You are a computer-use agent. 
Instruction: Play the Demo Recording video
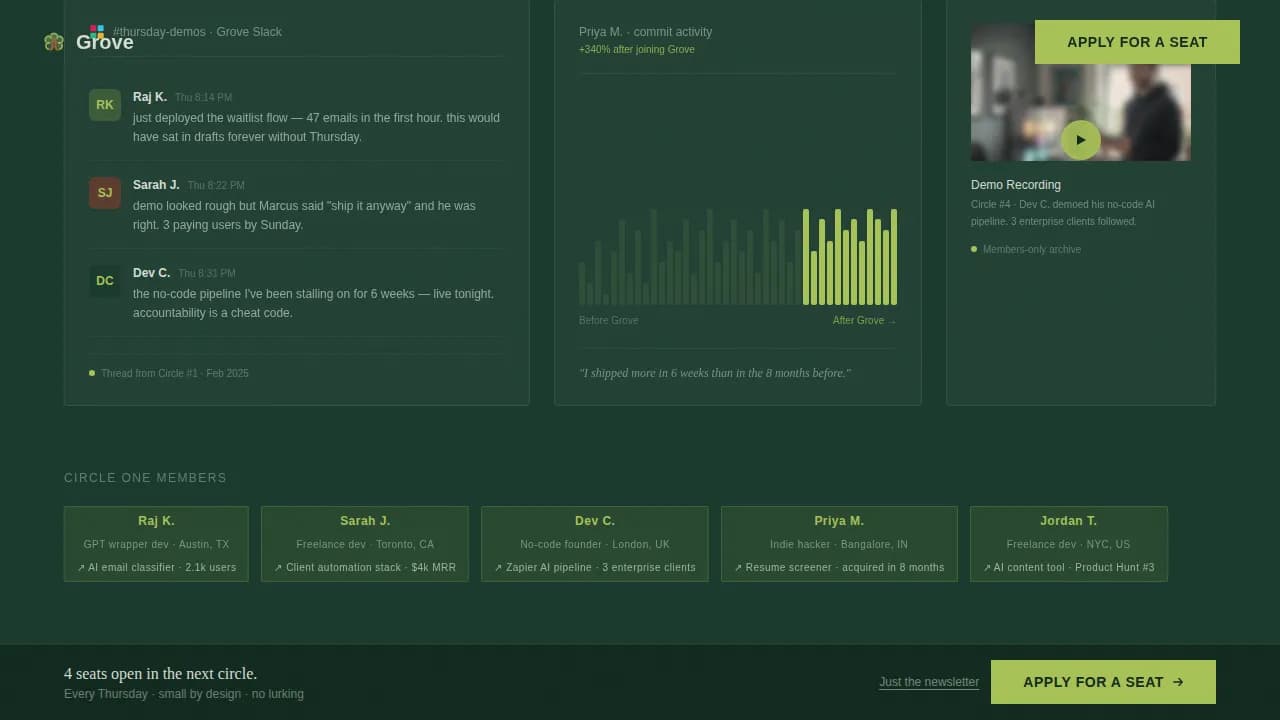tap(1081, 141)
